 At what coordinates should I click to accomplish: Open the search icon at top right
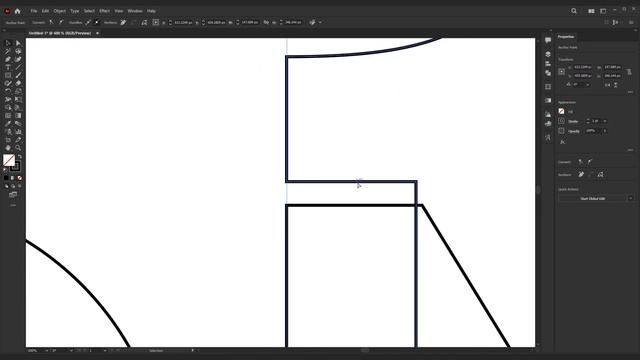tap(574, 11)
